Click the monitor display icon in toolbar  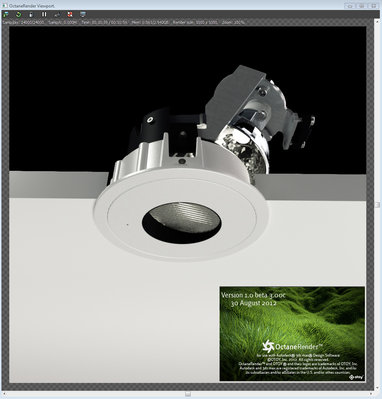click(x=83, y=14)
